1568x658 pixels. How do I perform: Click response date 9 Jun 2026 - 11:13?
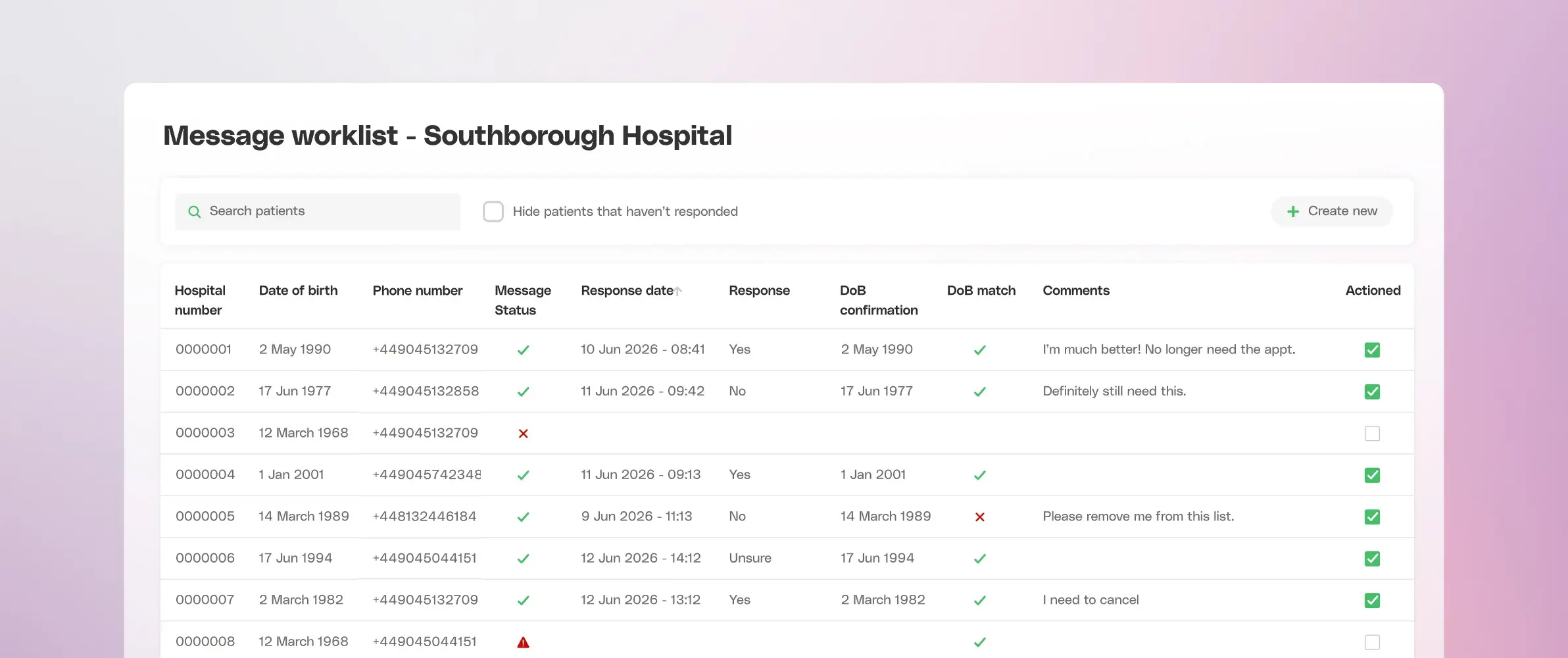(x=637, y=517)
